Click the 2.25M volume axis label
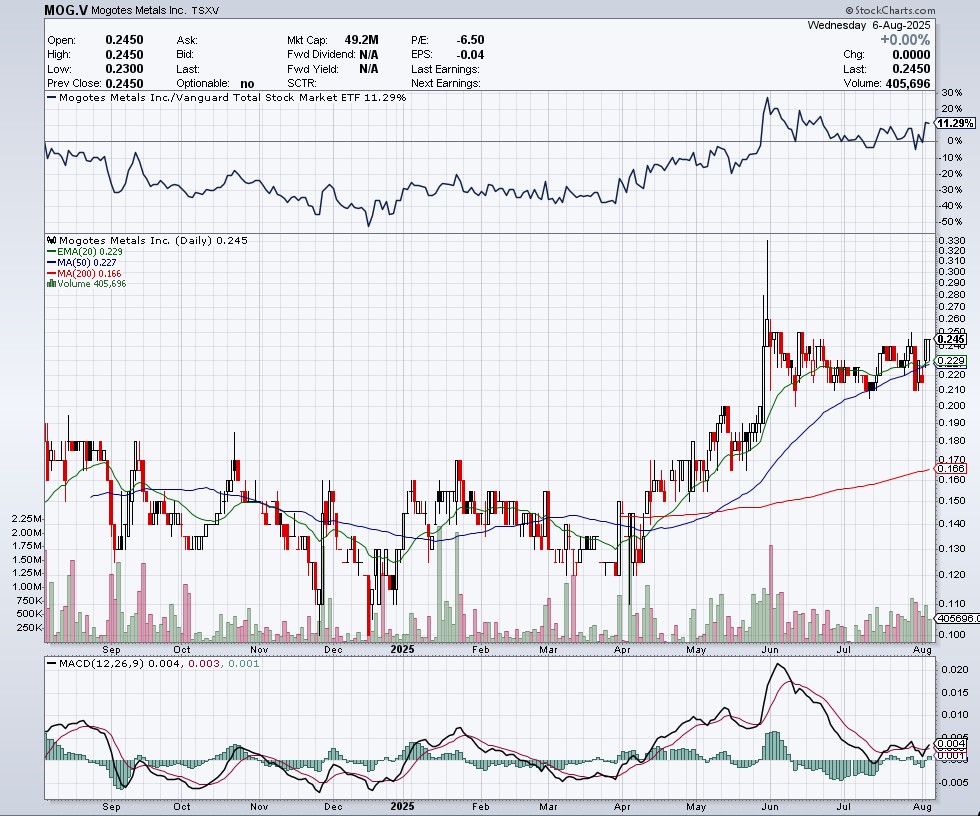 pyautogui.click(x=27, y=519)
